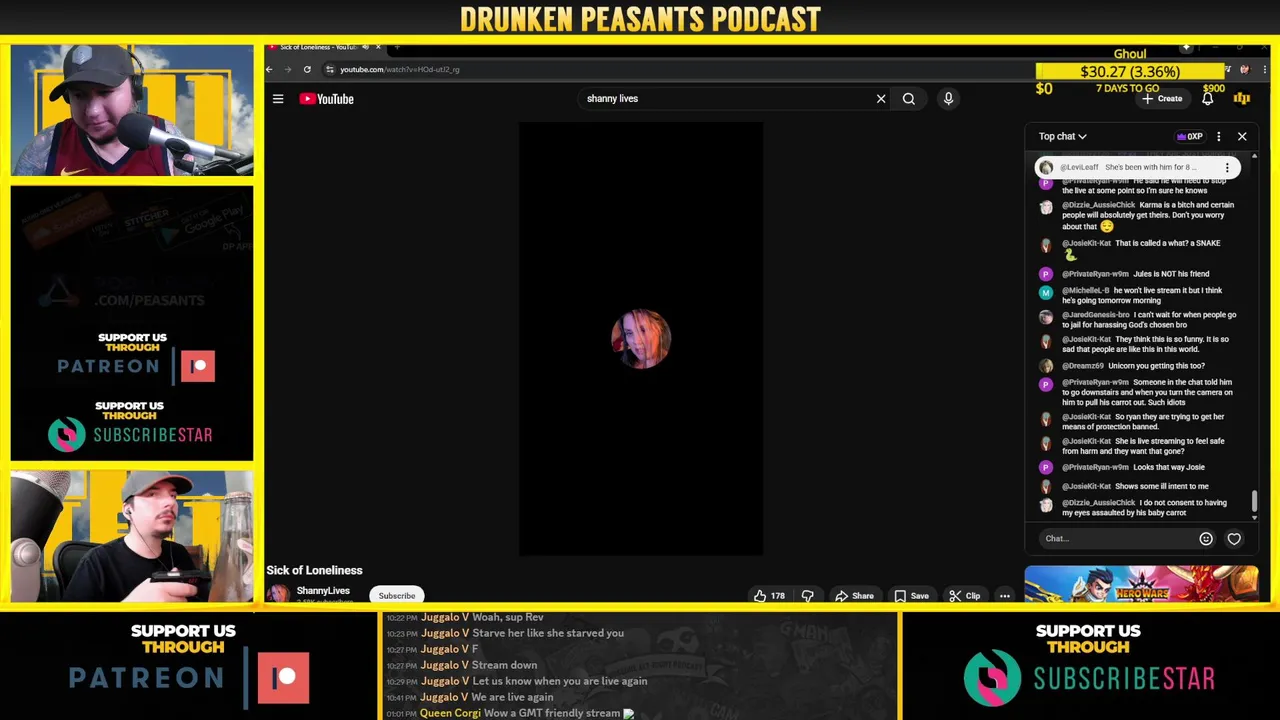Open the ShannyLives channel name link
Viewport: 1280px width, 720px height.
click(x=323, y=591)
